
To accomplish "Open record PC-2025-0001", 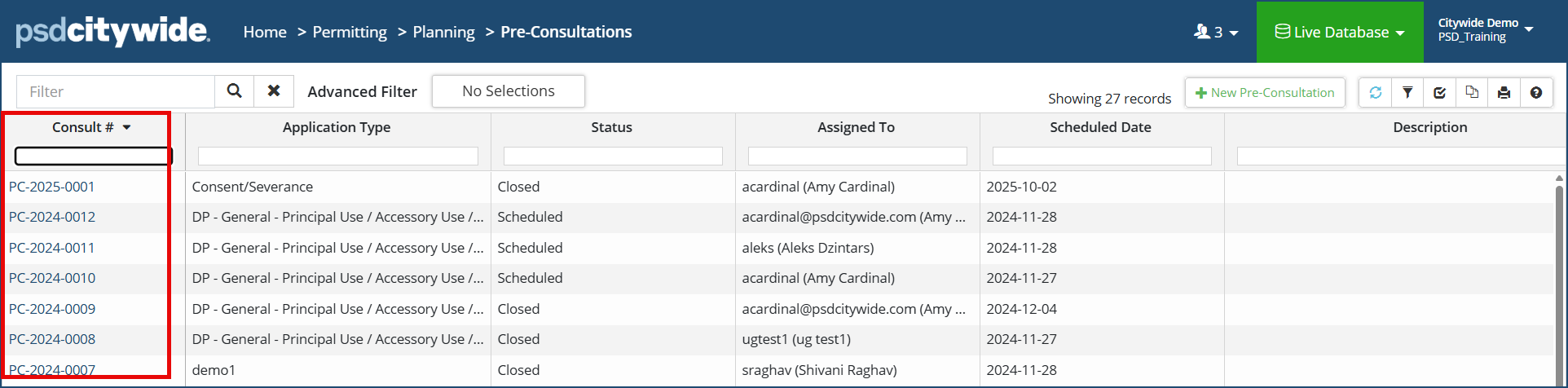I will (x=52, y=187).
